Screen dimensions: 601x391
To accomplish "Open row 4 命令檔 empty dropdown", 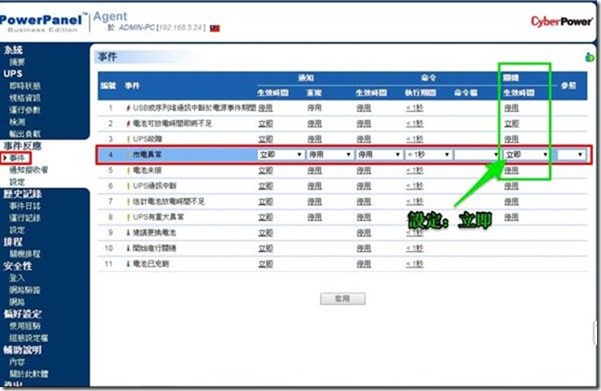I will (x=477, y=154).
